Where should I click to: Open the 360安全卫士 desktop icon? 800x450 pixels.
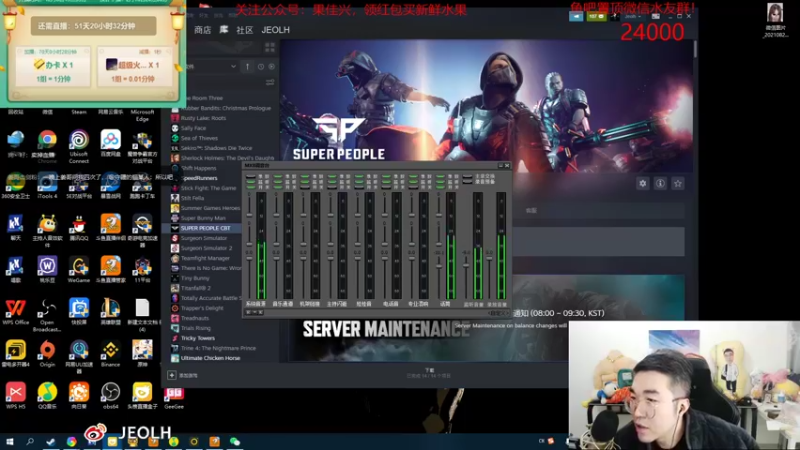click(x=15, y=185)
